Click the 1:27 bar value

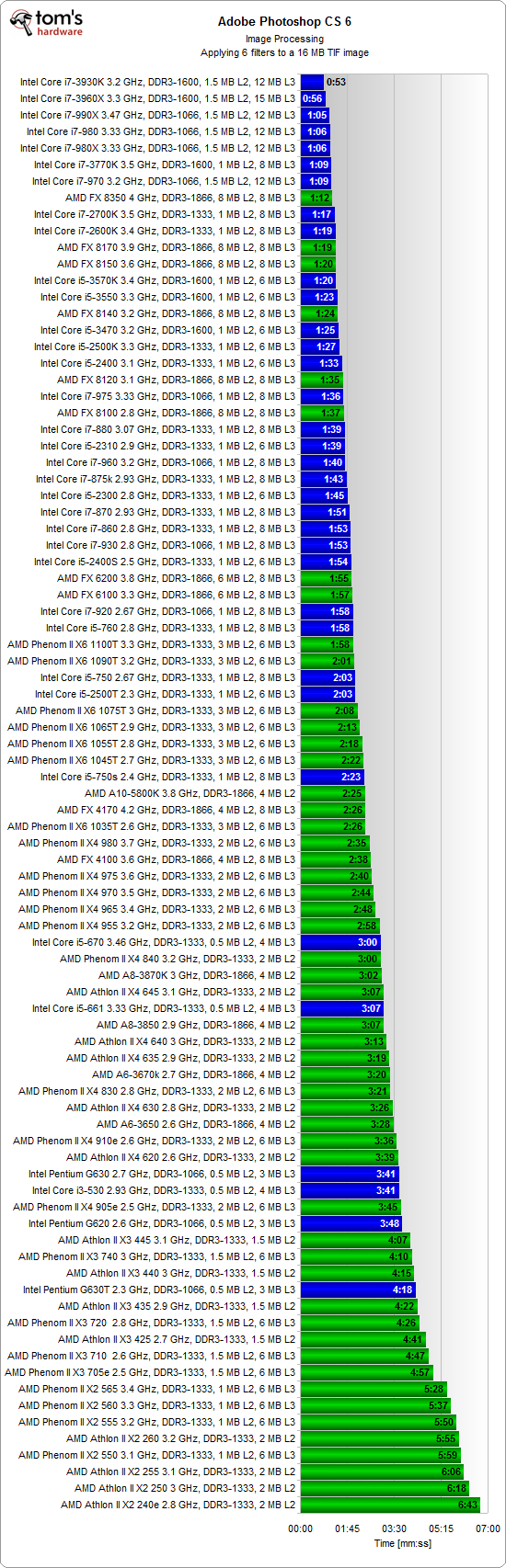[x=327, y=347]
